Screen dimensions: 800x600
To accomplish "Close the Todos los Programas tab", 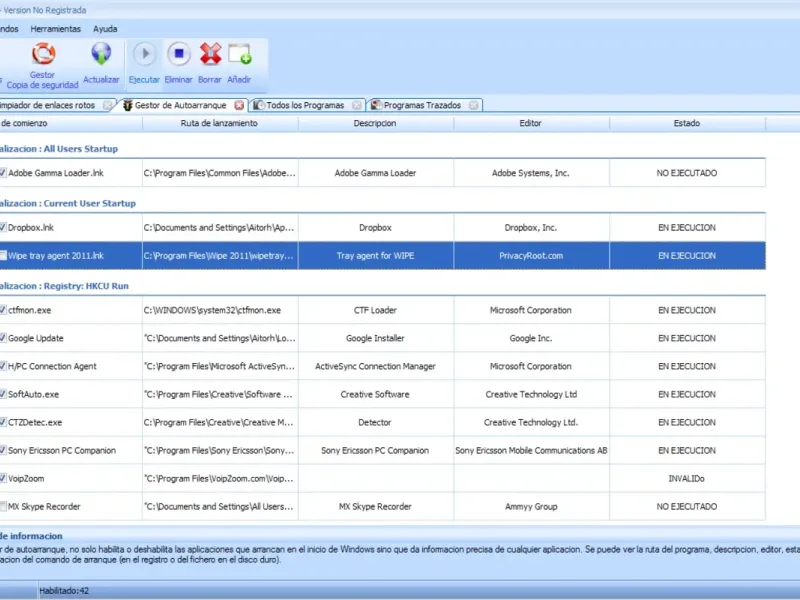I will (x=356, y=105).
